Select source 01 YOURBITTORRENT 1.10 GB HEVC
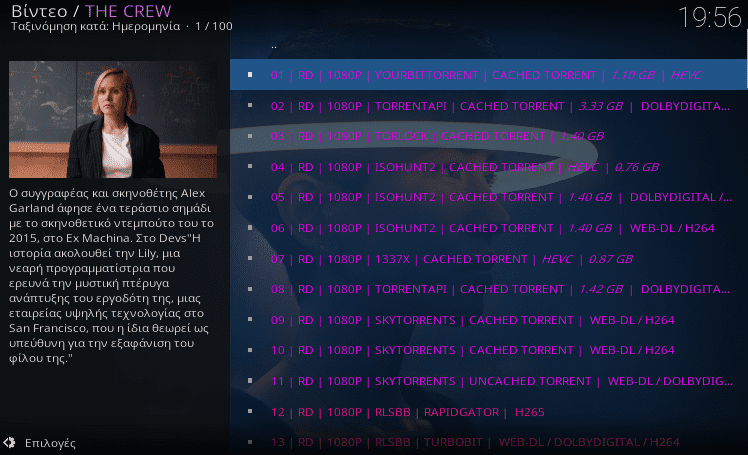748x455 pixels. pyautogui.click(x=488, y=74)
